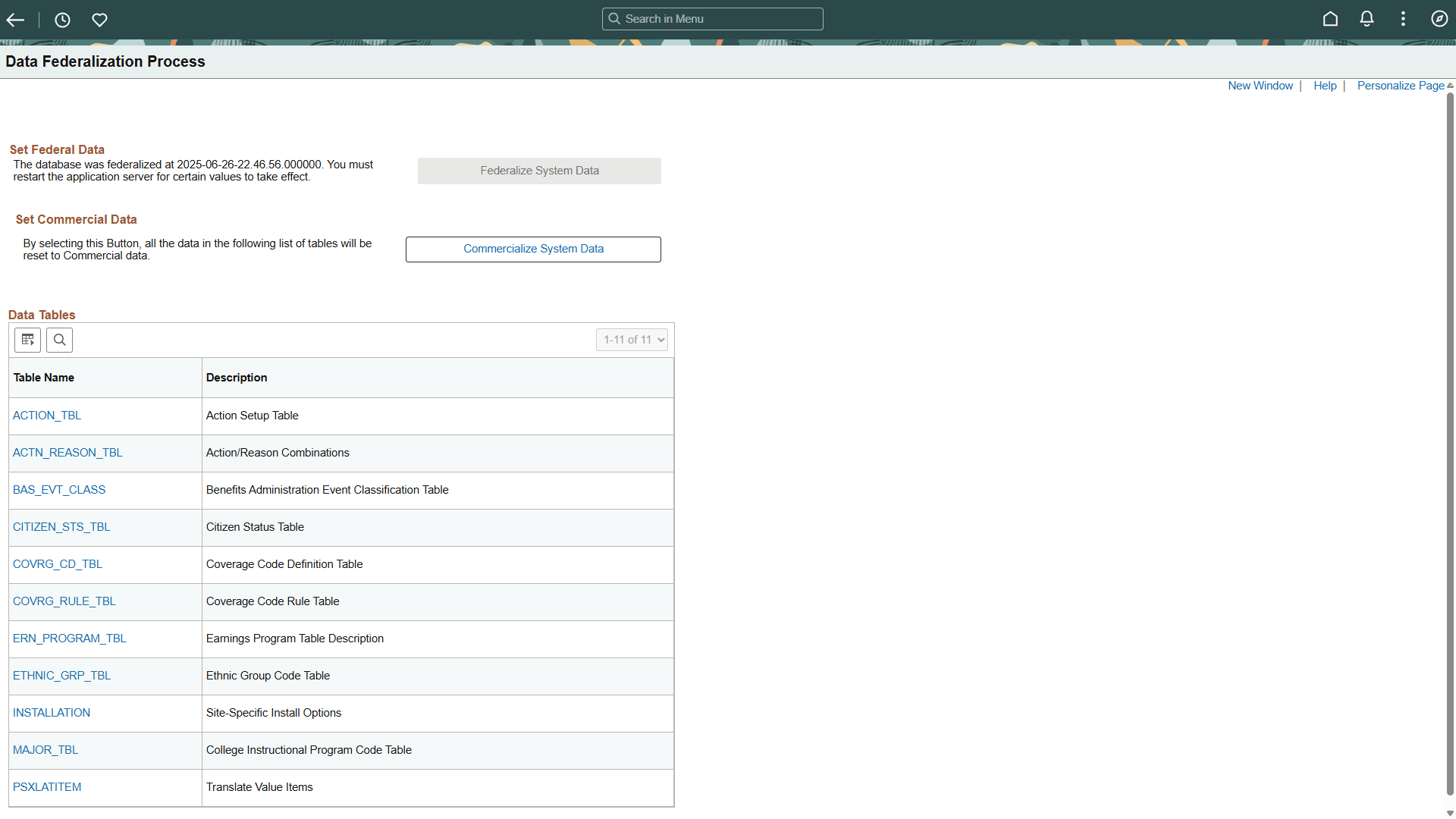The image size is (1456, 819).
Task: Click the Data Tables find icon
Action: [59, 340]
